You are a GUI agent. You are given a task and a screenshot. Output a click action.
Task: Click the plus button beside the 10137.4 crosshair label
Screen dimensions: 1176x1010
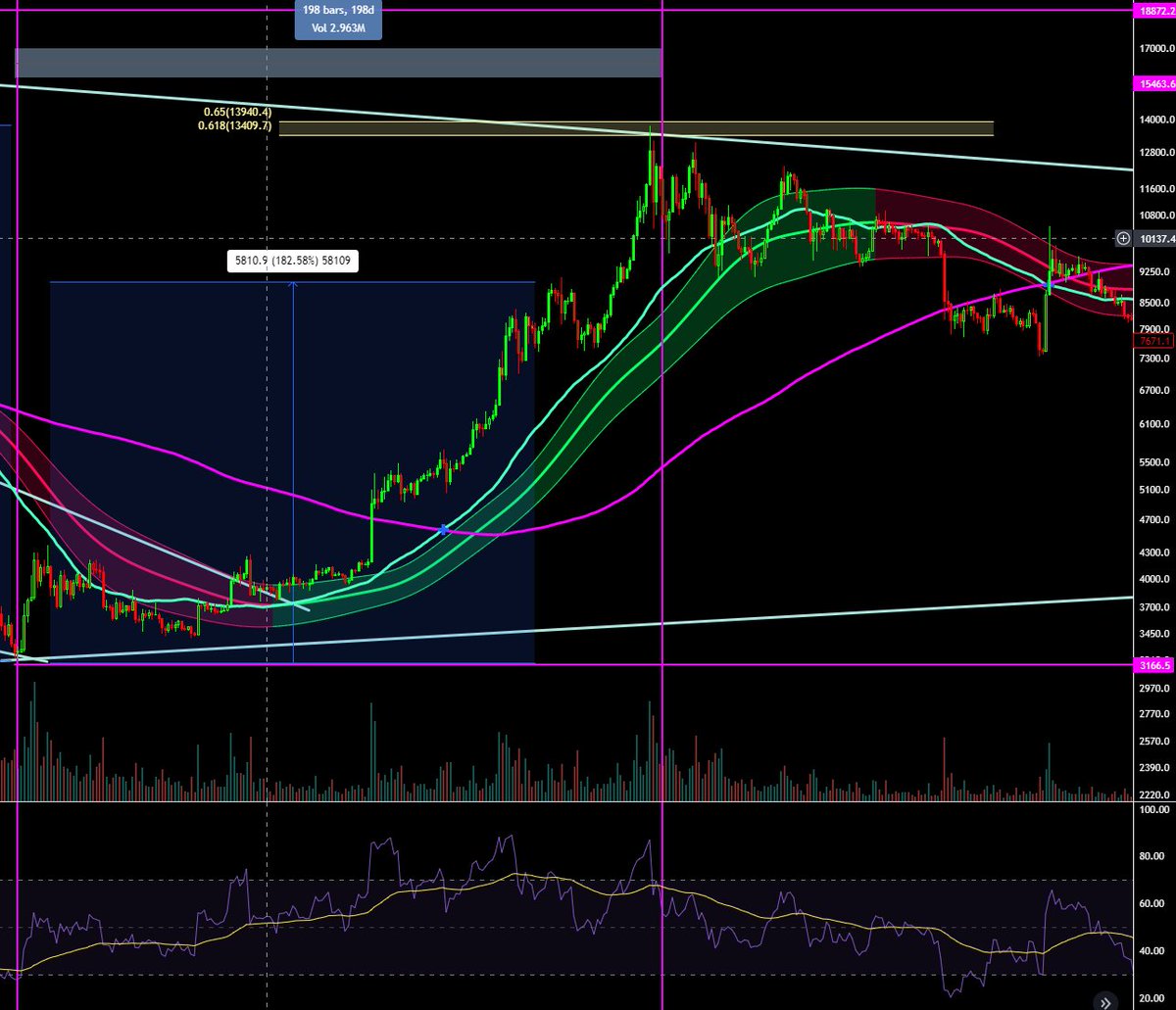pos(1123,238)
